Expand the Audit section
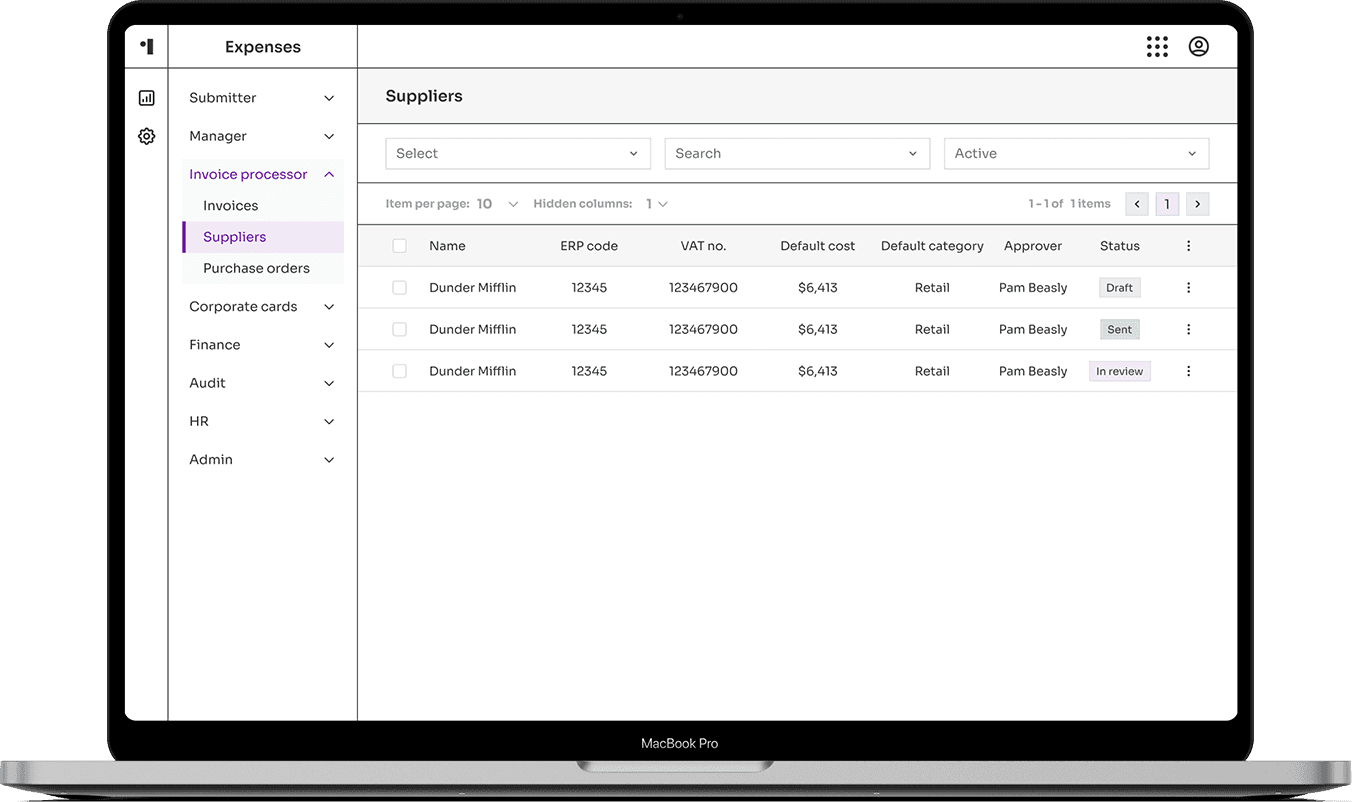 coord(263,383)
